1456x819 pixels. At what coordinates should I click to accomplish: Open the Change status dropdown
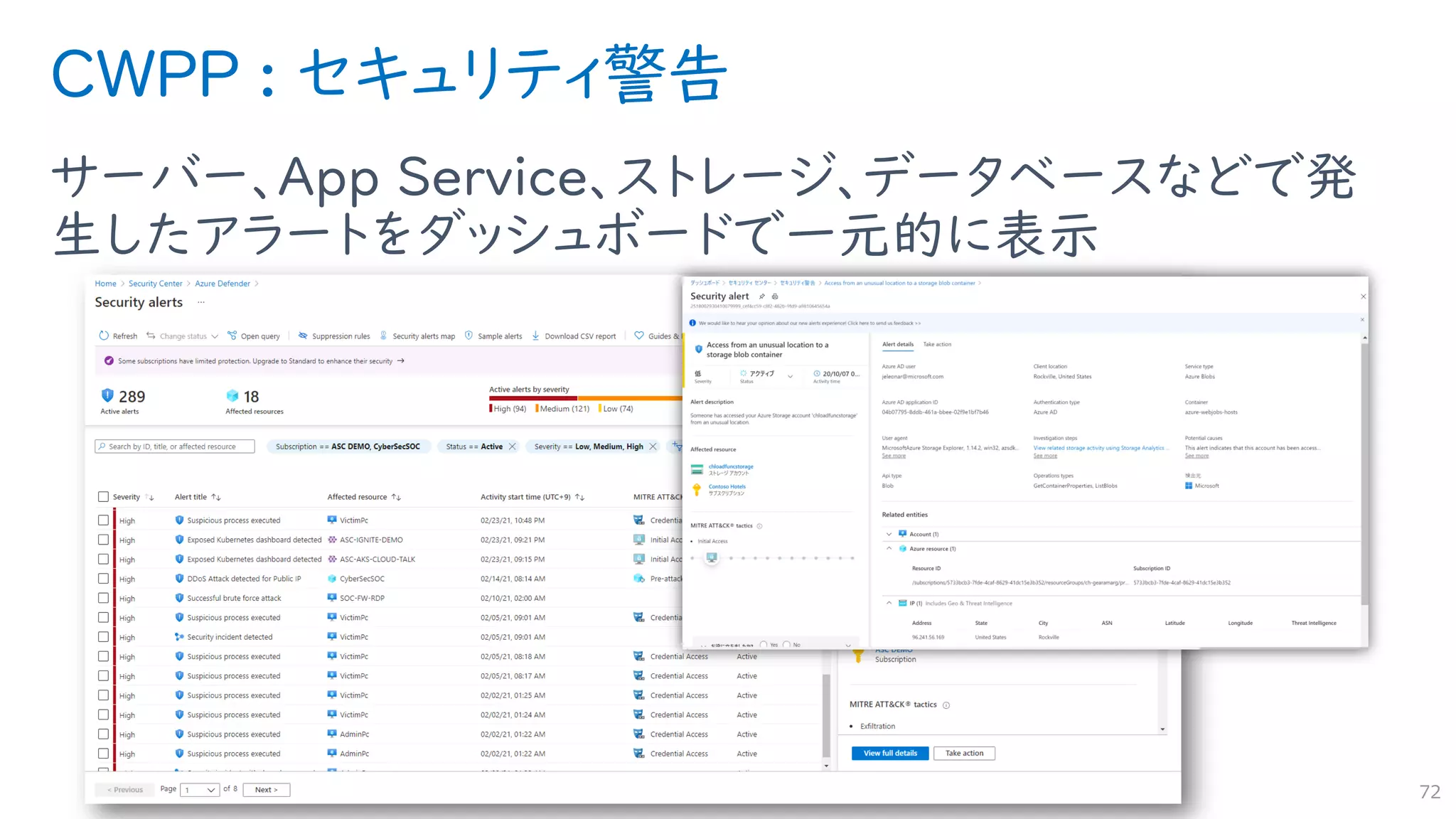point(183,336)
